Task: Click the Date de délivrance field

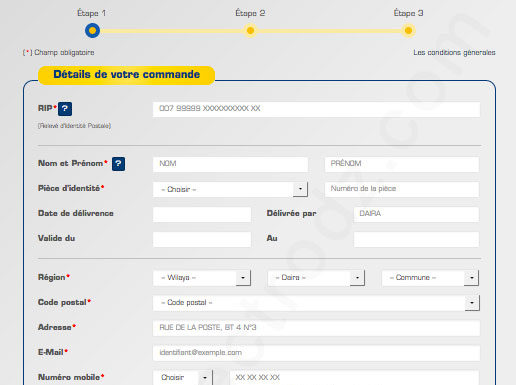Action: point(202,214)
